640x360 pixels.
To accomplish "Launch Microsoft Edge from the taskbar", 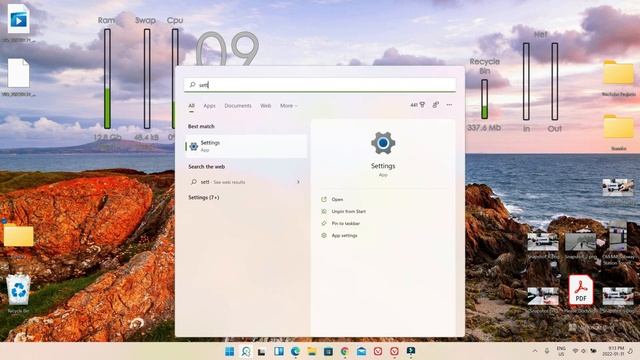I will click(x=296, y=351).
